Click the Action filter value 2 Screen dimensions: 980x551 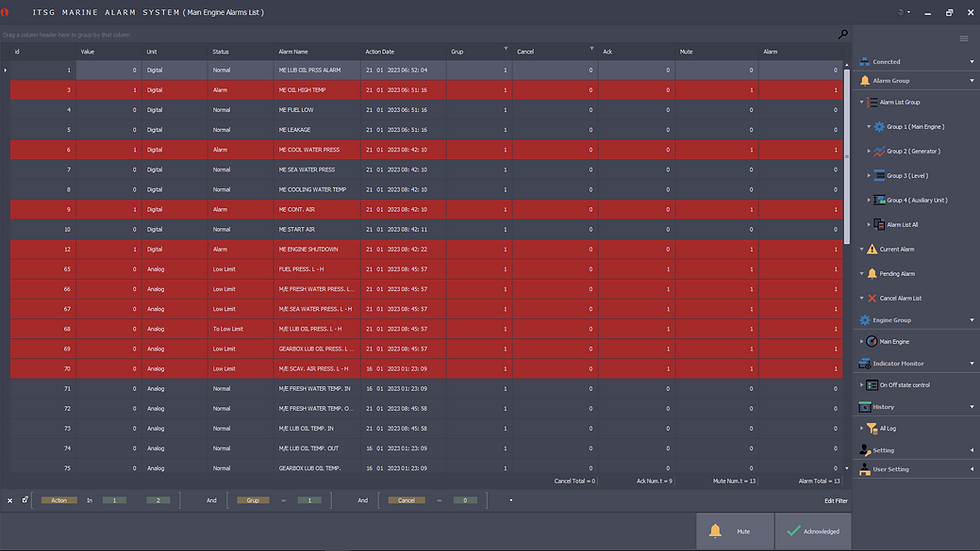(158, 500)
